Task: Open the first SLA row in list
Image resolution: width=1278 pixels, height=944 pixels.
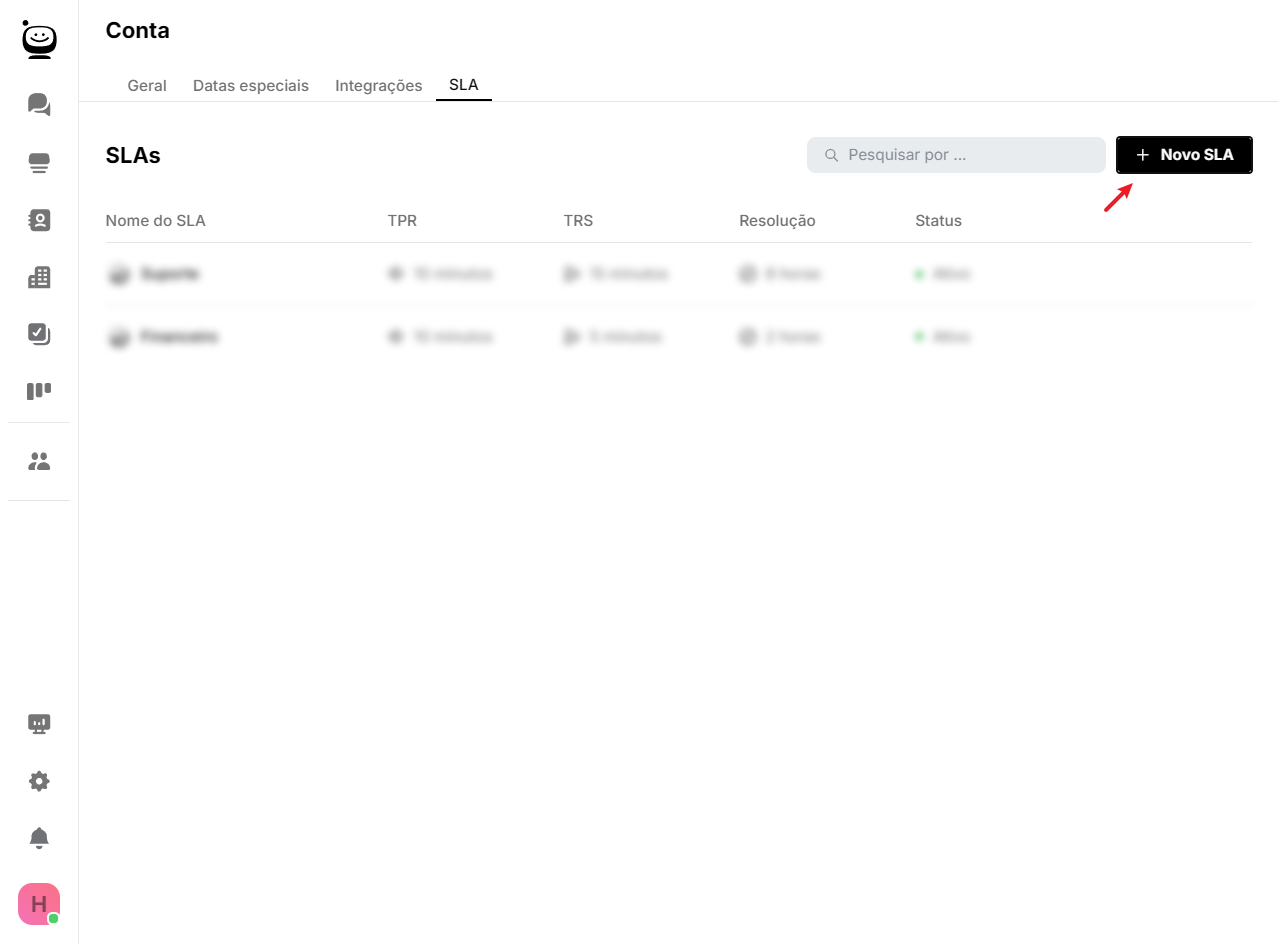Action: click(170, 274)
